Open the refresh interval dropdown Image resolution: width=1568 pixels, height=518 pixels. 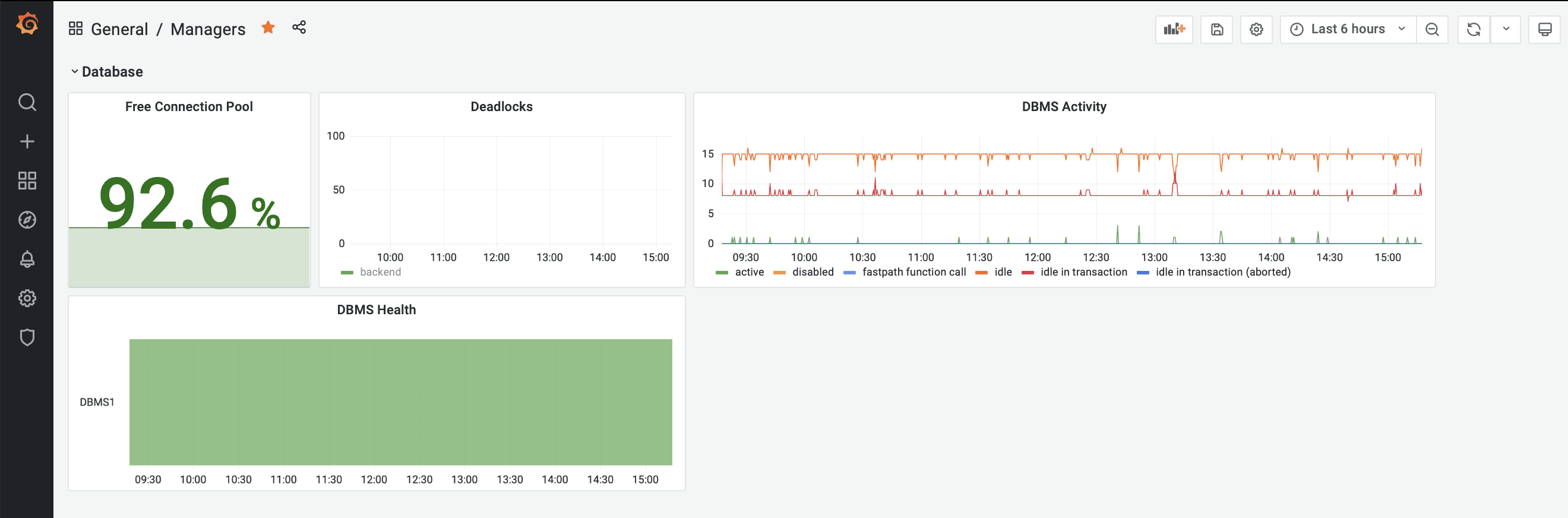(x=1505, y=29)
